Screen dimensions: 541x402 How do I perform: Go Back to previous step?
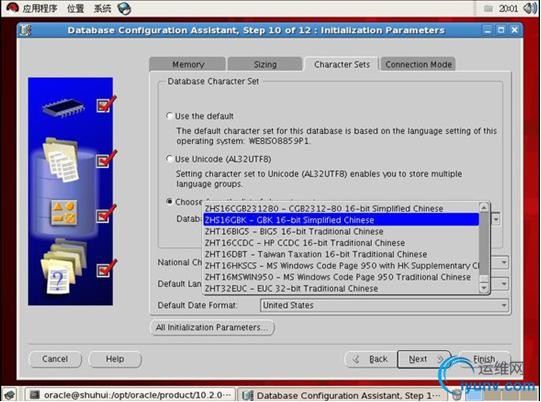tap(371, 359)
